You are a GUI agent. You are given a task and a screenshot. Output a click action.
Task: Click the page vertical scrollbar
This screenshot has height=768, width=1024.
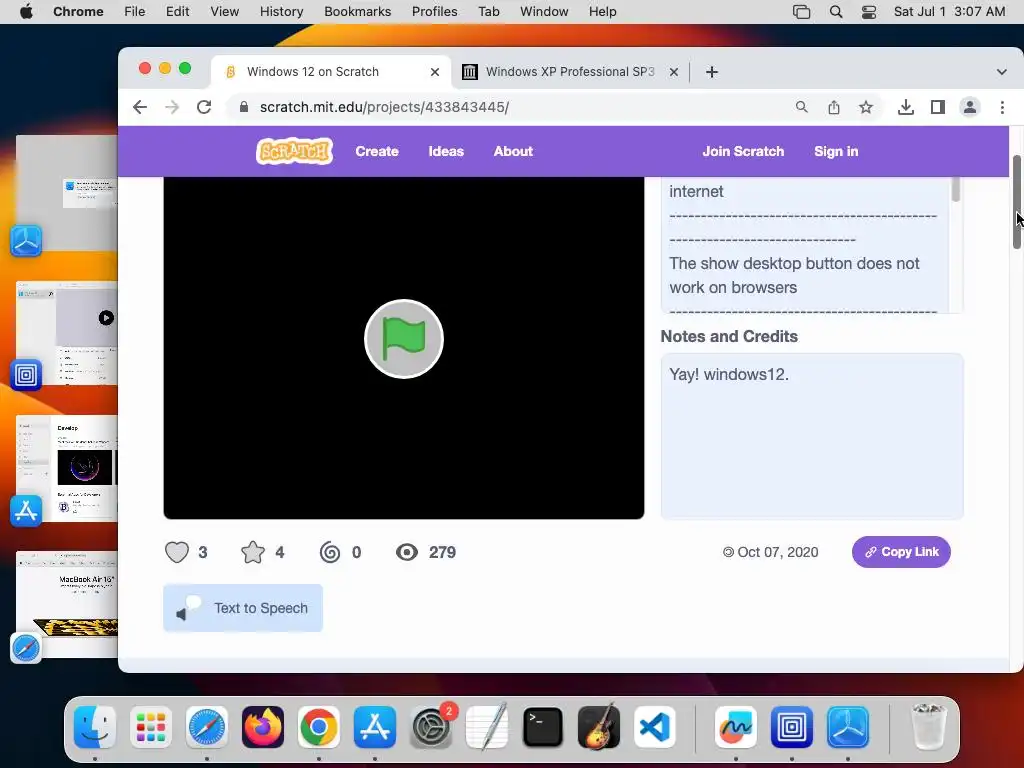tap(1017, 202)
